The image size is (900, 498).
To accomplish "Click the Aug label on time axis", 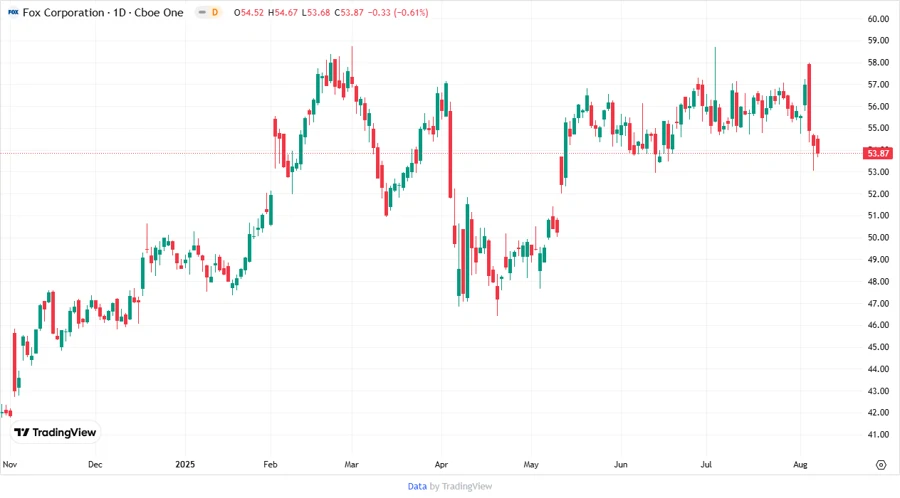I will [x=800, y=464].
